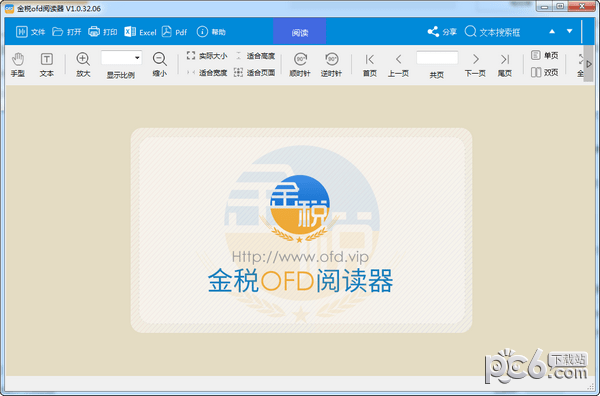Open 帮助 help info
Image resolution: width=600 pixels, height=396 pixels.
pos(211,32)
